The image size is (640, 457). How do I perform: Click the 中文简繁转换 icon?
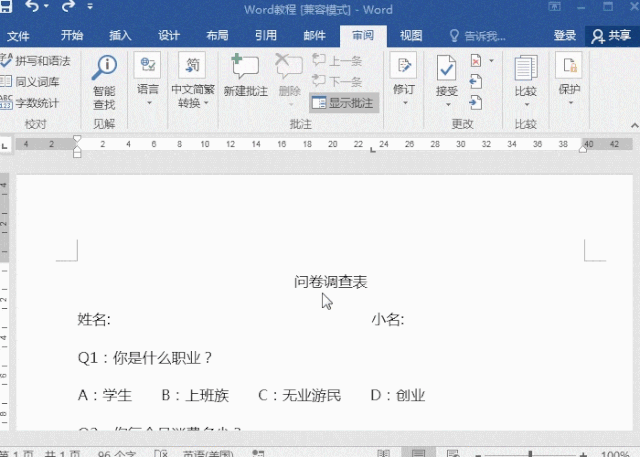pos(192,65)
